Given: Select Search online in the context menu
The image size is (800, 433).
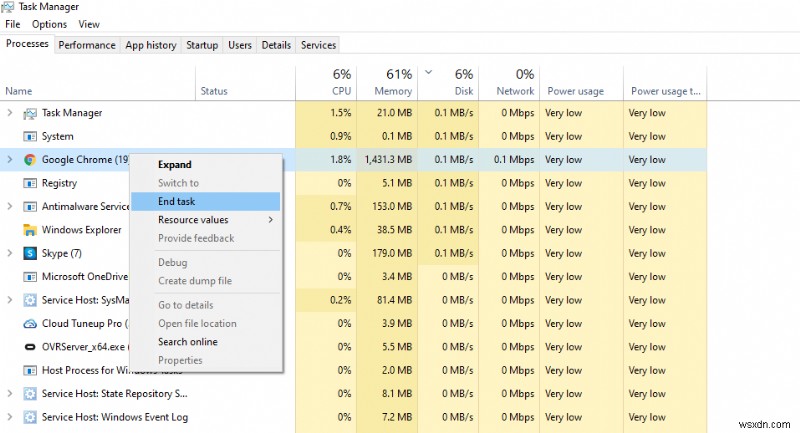Looking at the screenshot, I should (x=187, y=342).
